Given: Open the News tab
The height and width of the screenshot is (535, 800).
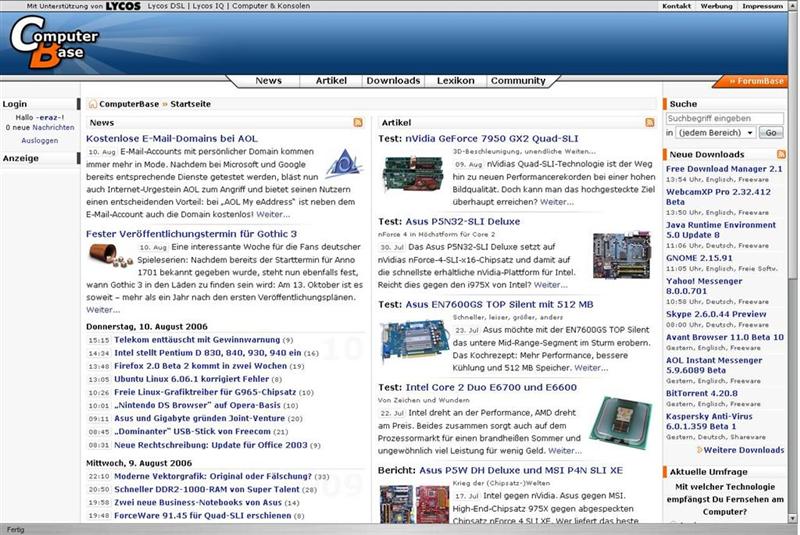Looking at the screenshot, I should tap(268, 81).
